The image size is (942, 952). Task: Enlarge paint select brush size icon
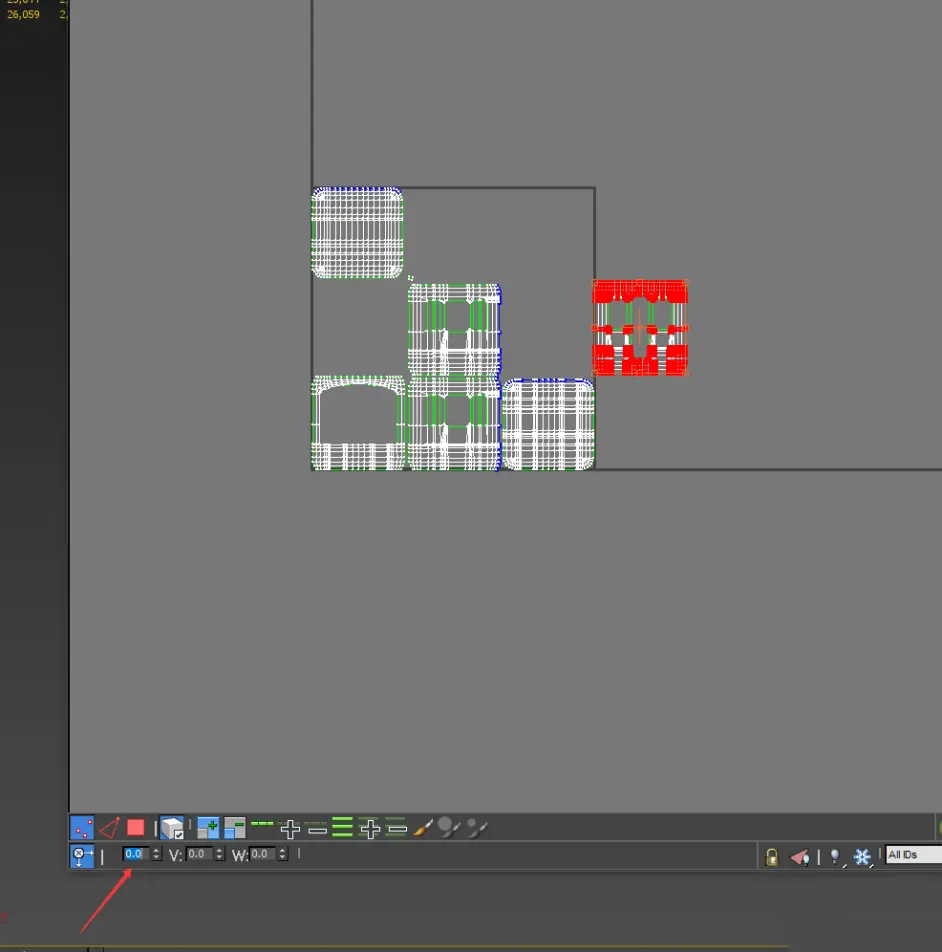pos(449,828)
